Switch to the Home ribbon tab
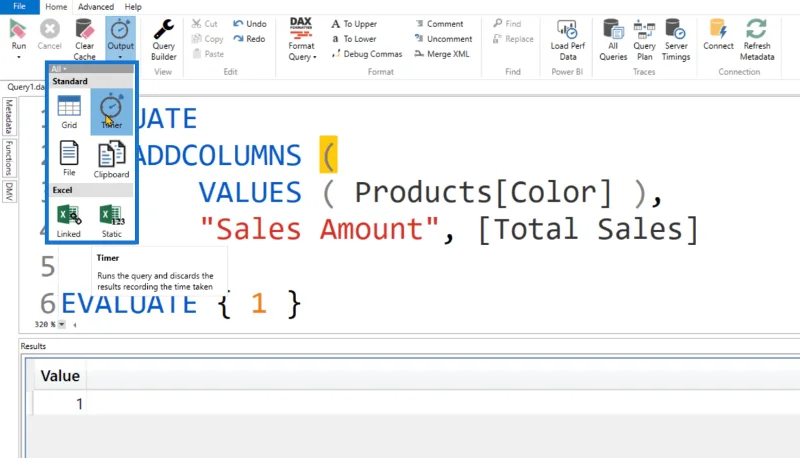This screenshot has width=800, height=458. click(56, 7)
